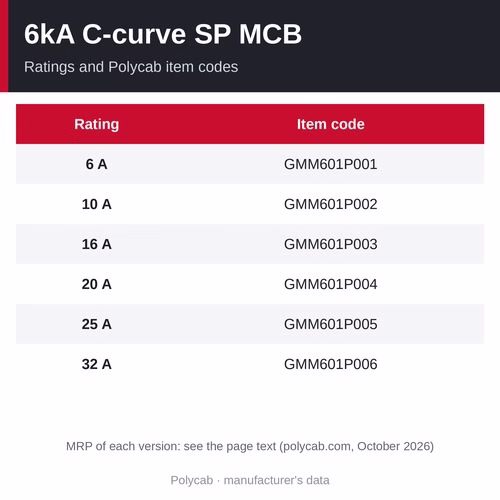
Task: Click item code GMM601P005
Action: (x=331, y=324)
